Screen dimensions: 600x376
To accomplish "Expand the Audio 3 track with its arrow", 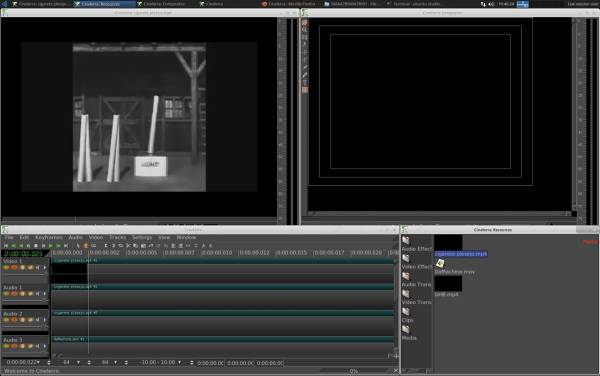I will point(45,346).
